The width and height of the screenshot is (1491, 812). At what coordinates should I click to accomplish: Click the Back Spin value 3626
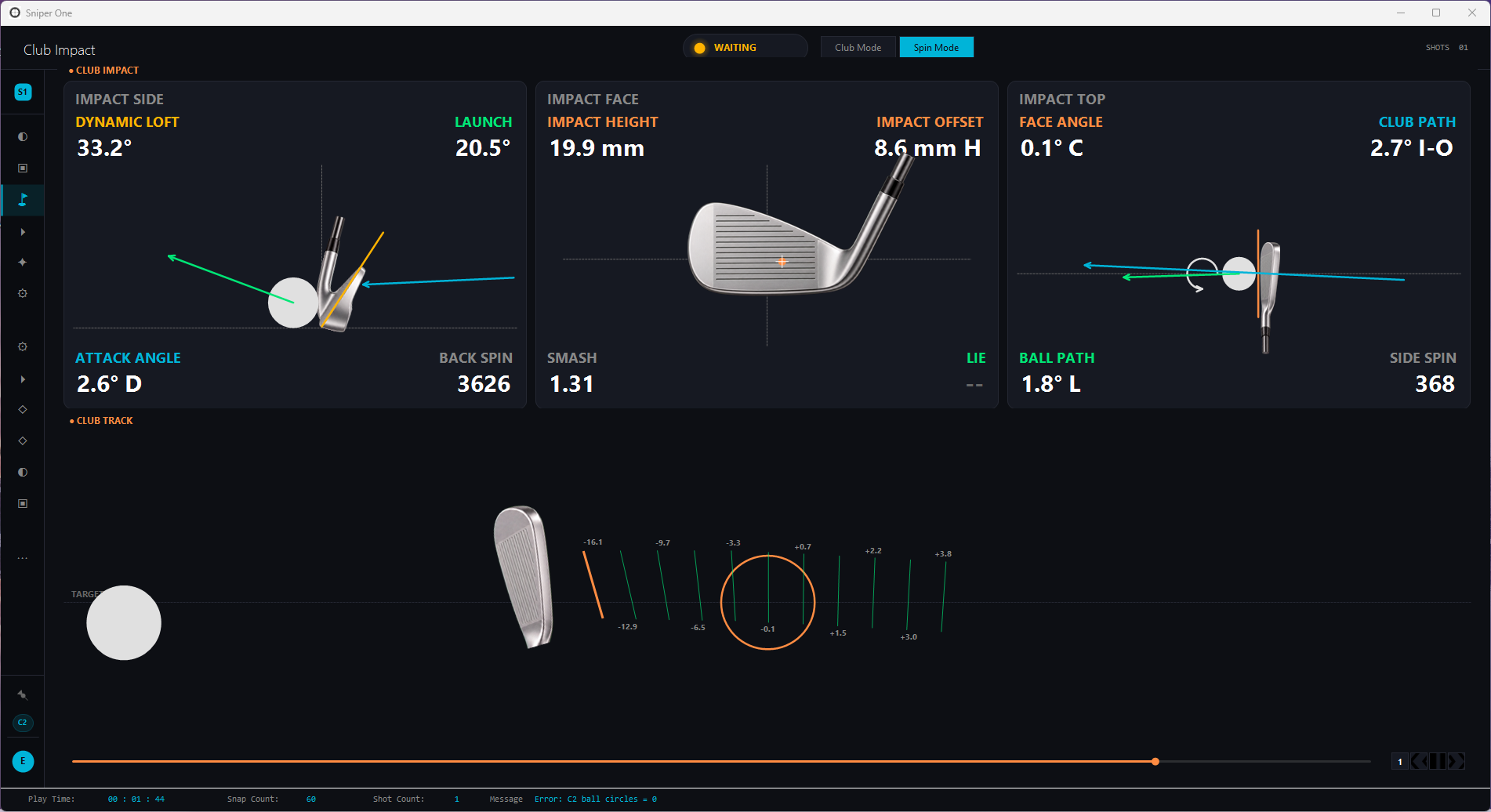484,384
